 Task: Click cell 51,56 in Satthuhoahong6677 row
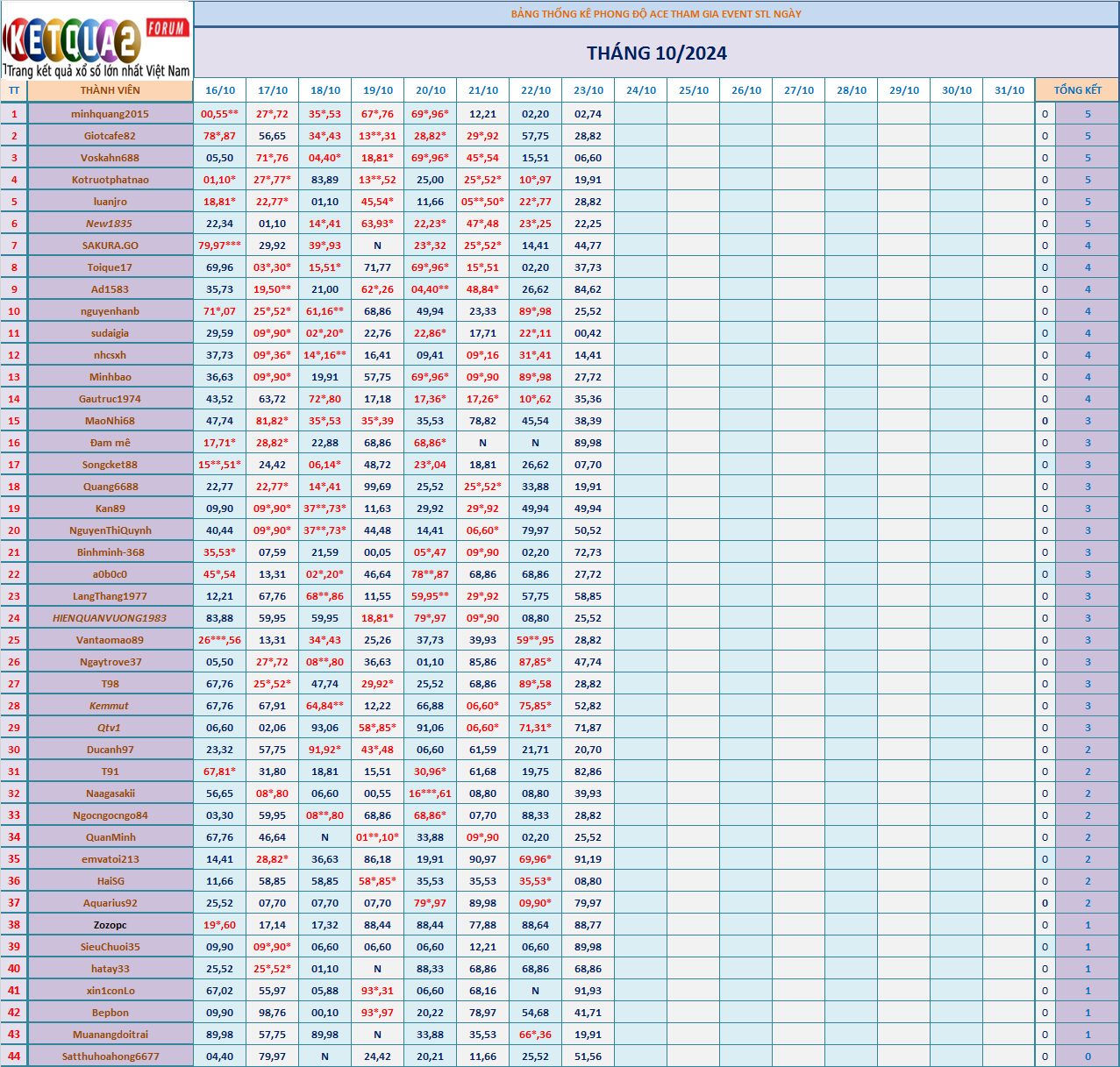(x=589, y=1056)
